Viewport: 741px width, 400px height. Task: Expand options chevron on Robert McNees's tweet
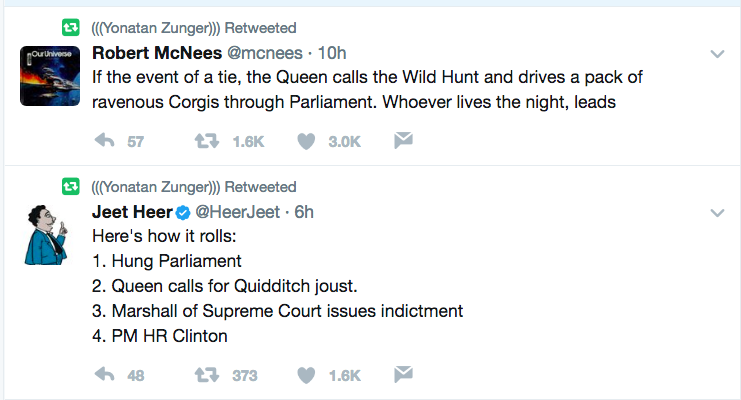[x=717, y=53]
